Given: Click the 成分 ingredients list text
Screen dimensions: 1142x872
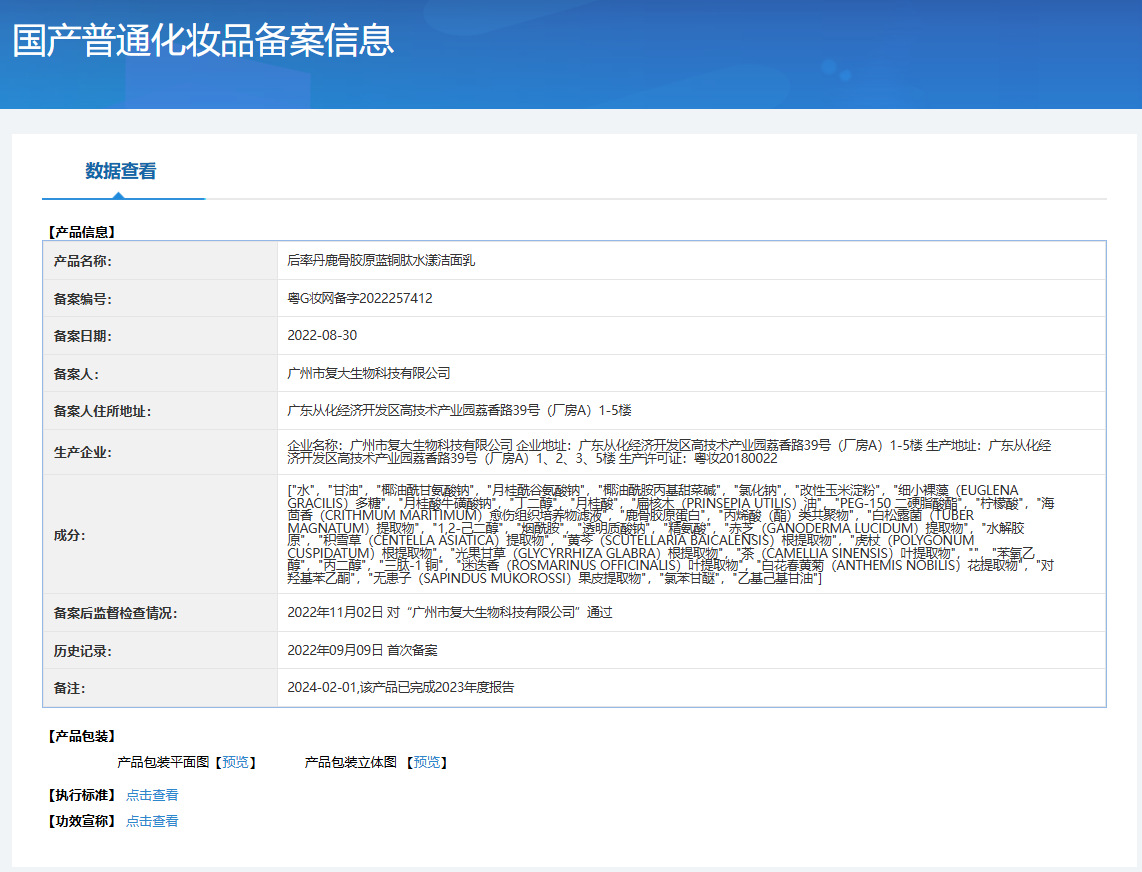Looking at the screenshot, I should [x=670, y=534].
